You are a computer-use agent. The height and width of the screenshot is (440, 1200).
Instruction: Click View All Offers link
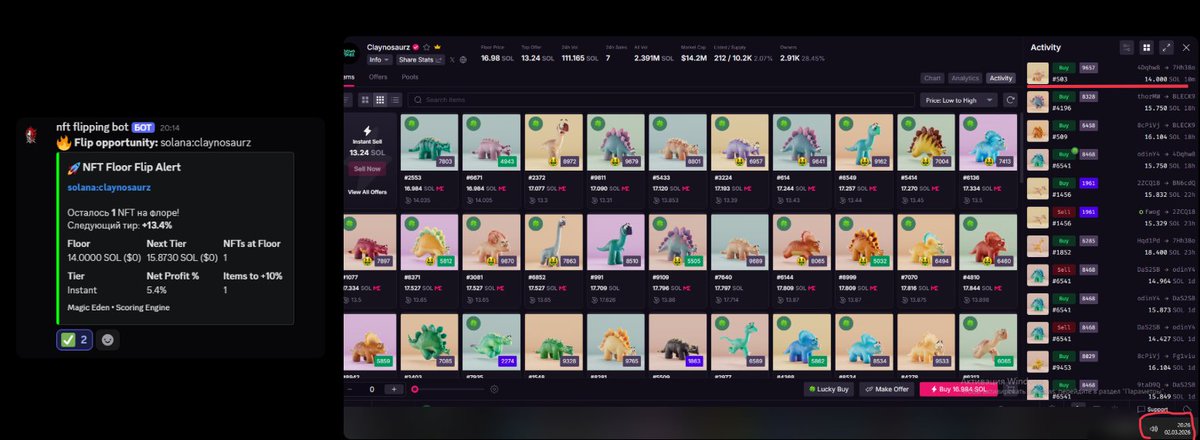point(367,191)
